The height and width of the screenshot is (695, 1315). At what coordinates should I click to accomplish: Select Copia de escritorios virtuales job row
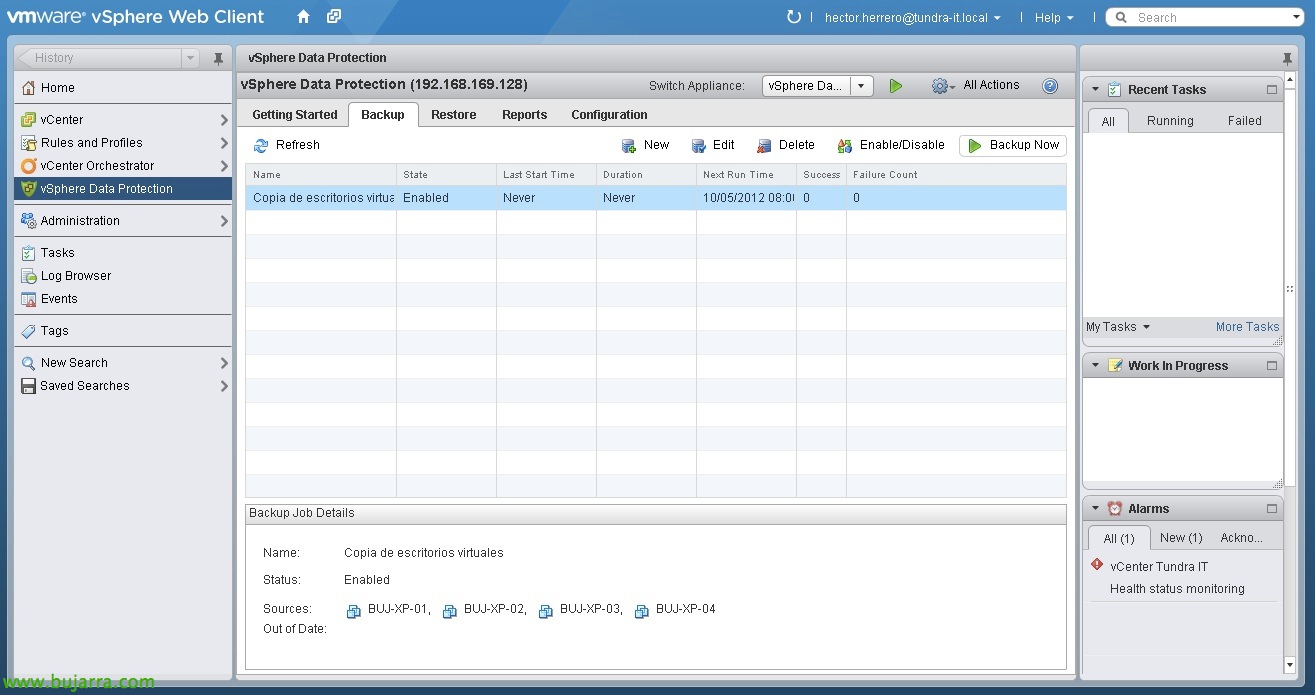[x=656, y=198]
